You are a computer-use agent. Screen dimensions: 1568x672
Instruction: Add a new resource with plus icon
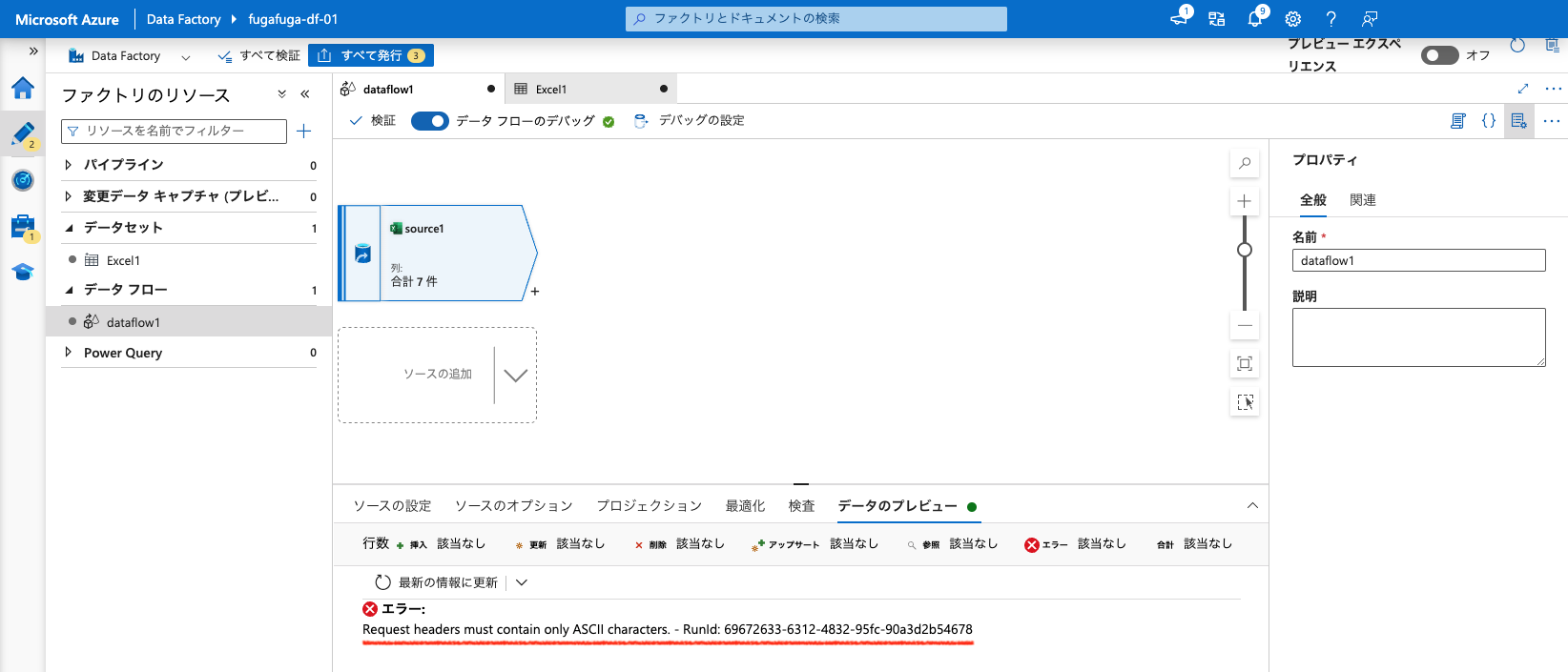(304, 132)
